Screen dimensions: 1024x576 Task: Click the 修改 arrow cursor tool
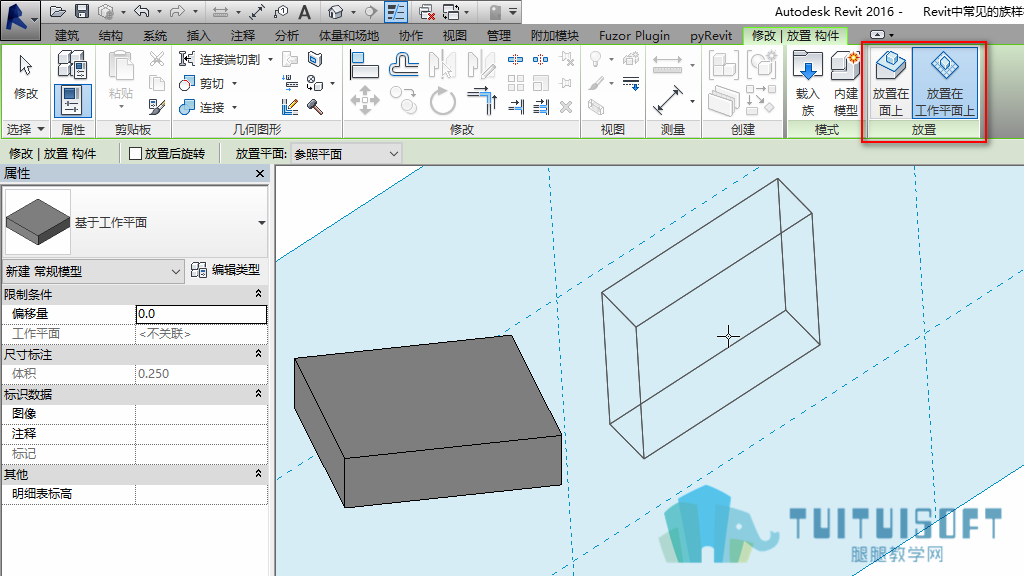(25, 78)
